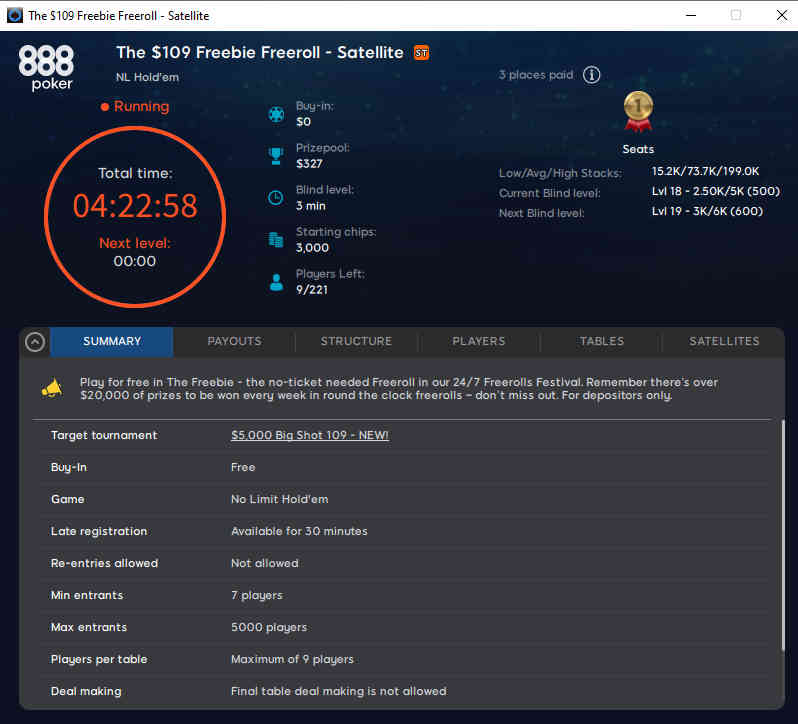Click the Target tournament row label
Viewport: 798px width, 724px height.
(104, 436)
